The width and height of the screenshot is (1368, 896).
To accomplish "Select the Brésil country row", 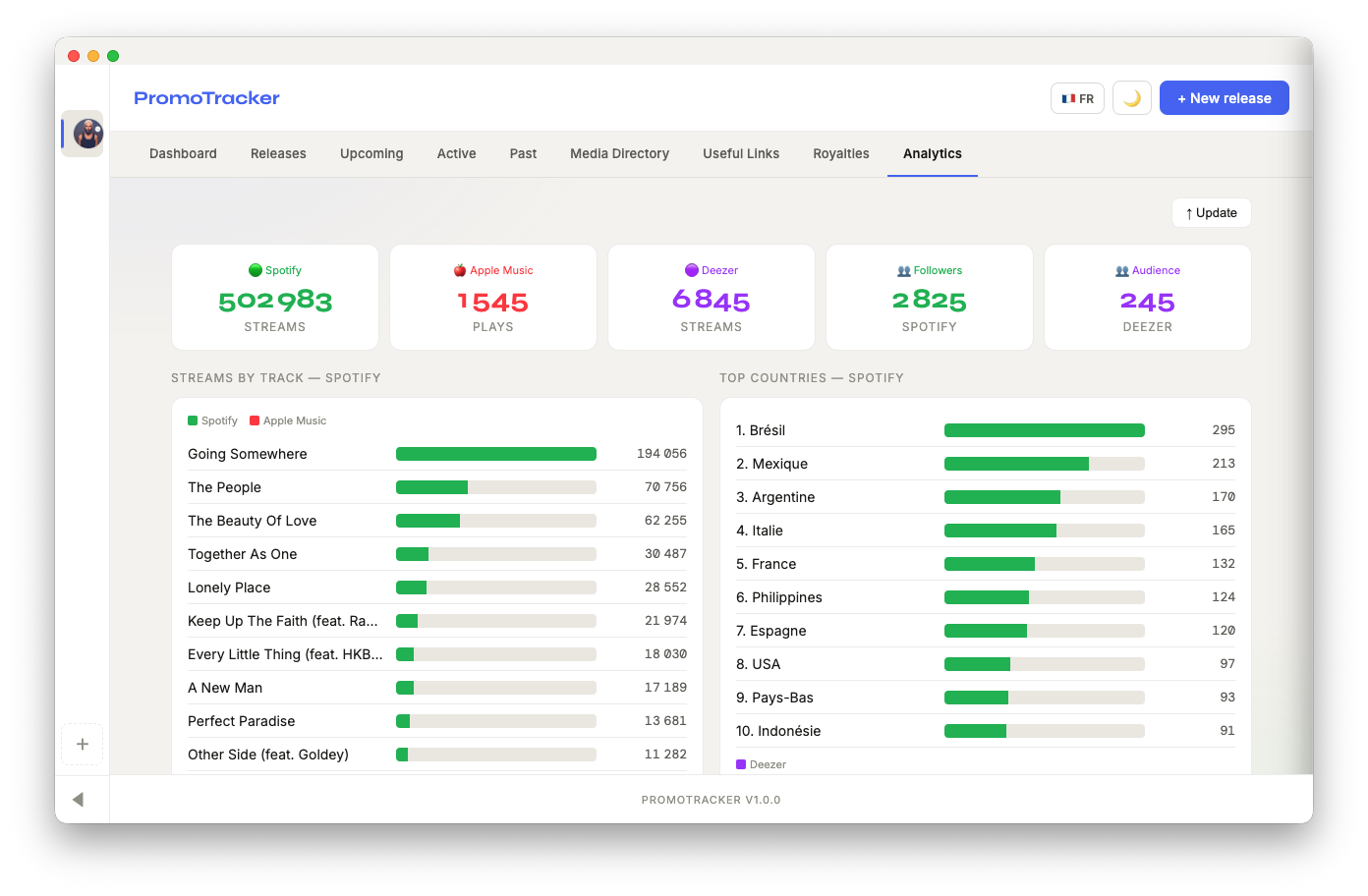I will 985,430.
